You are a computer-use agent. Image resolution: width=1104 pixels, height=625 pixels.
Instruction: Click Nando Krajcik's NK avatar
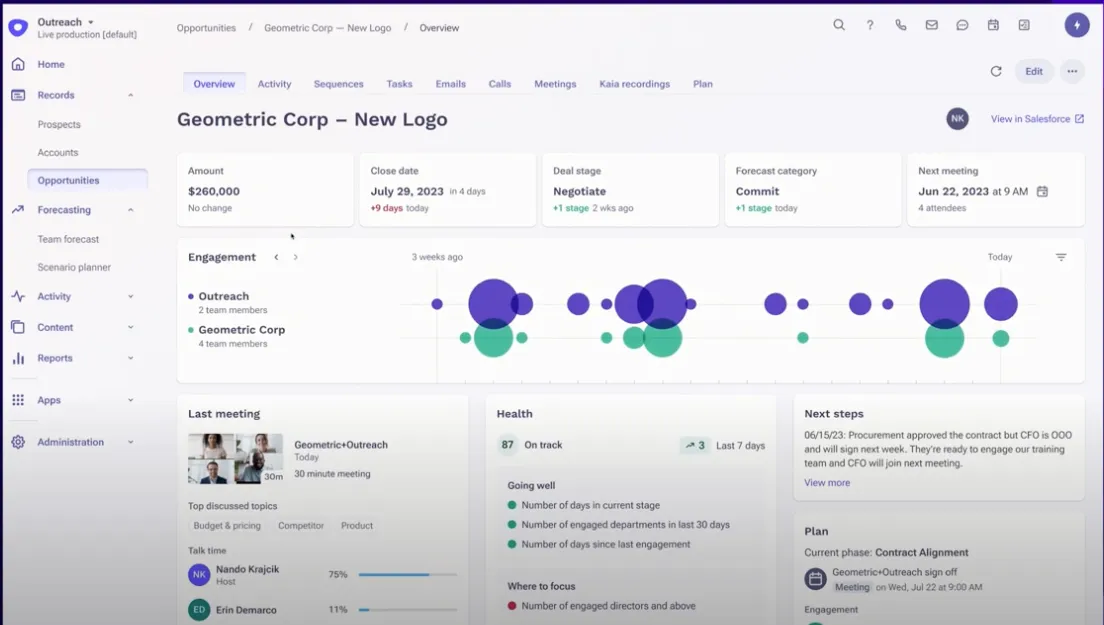click(x=199, y=574)
